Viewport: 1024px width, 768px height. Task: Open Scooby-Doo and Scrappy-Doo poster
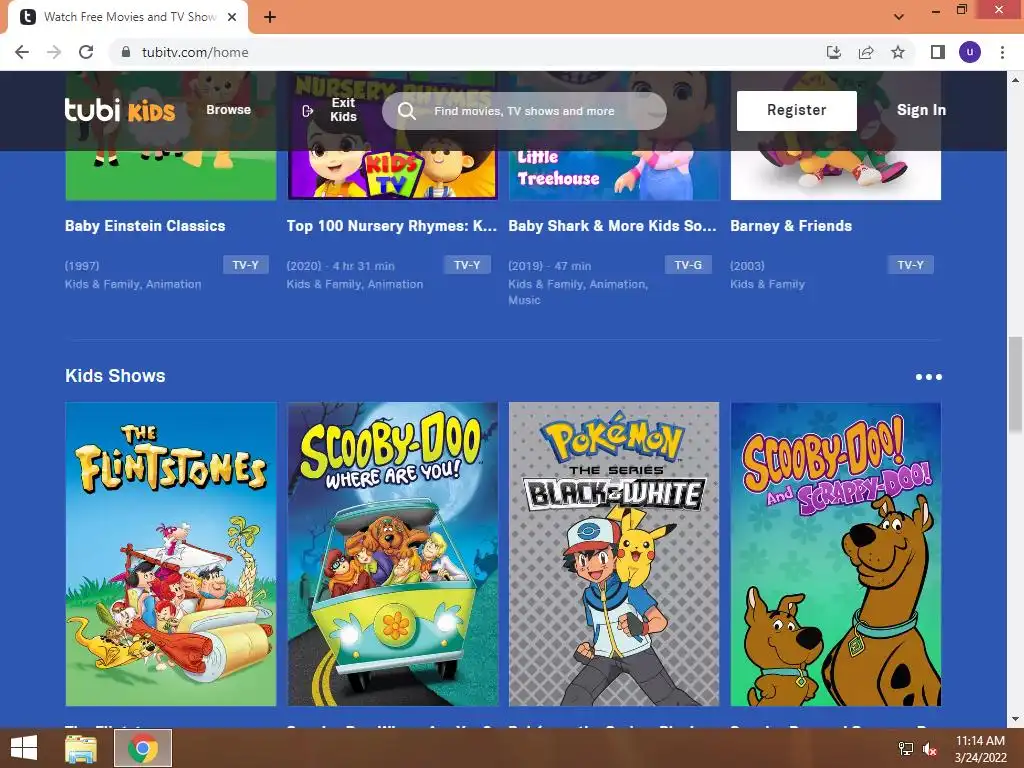pyautogui.click(x=835, y=554)
